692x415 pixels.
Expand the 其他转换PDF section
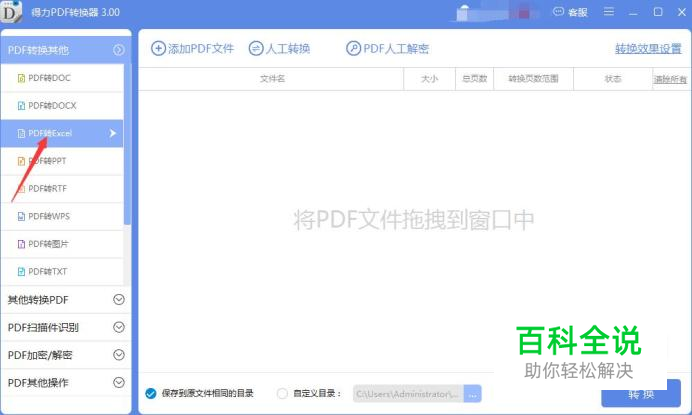(119, 300)
